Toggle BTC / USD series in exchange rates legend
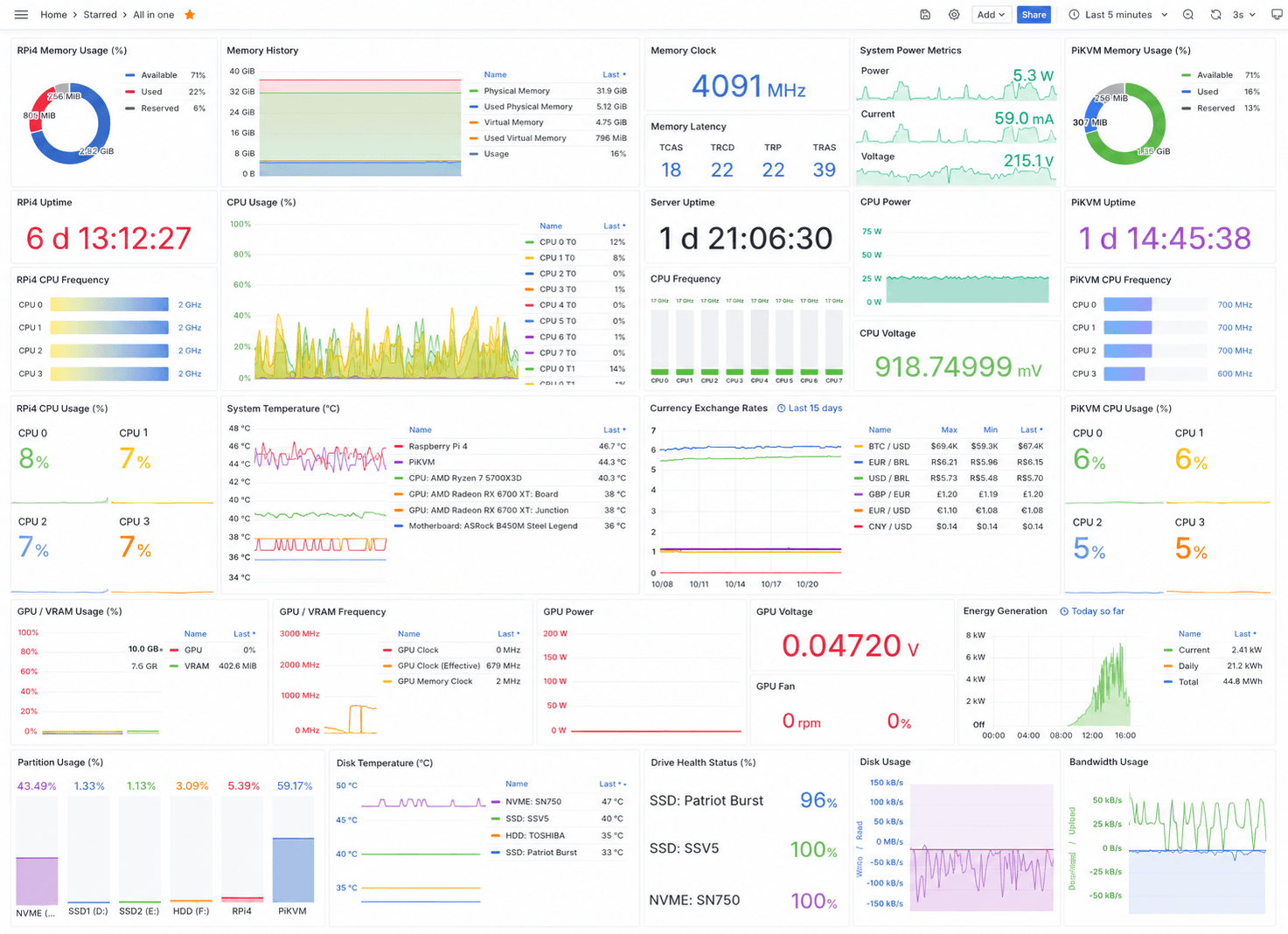The height and width of the screenshot is (934, 1288). pos(888,446)
